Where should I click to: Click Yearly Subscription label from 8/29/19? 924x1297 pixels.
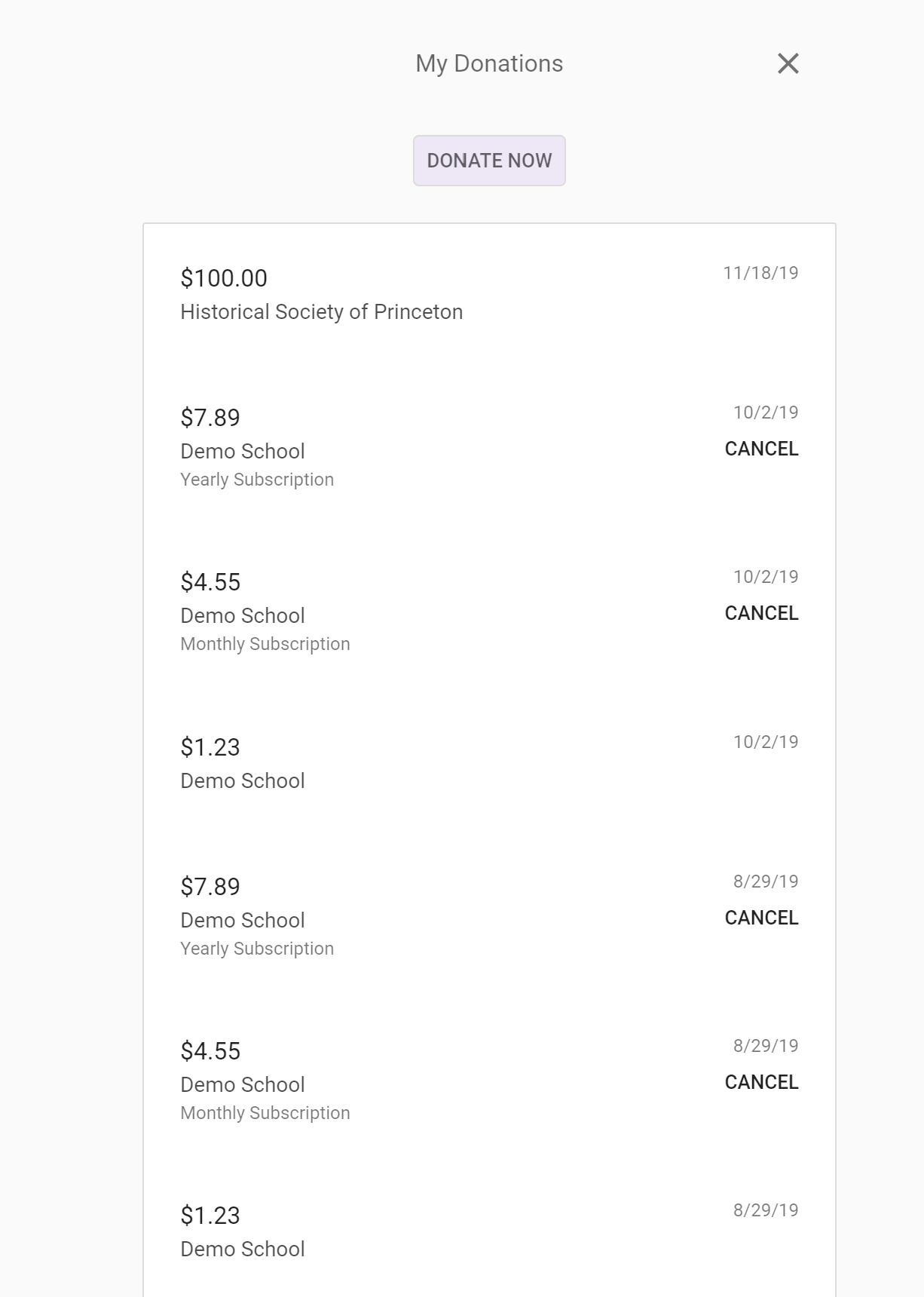[x=257, y=949]
